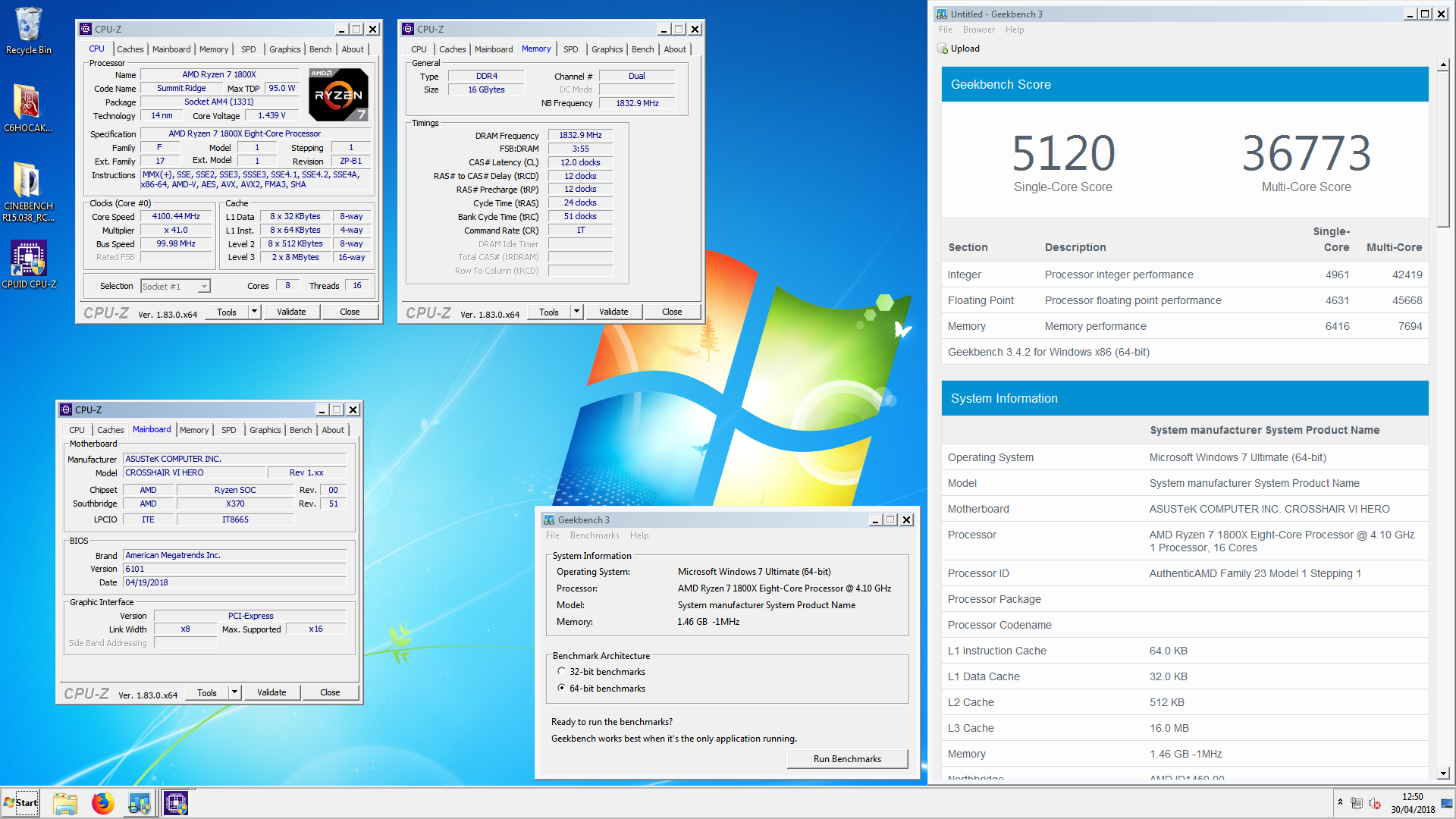Screen dimensions: 1456x819
Task: Click the Threads count field showing 16
Action: (356, 286)
